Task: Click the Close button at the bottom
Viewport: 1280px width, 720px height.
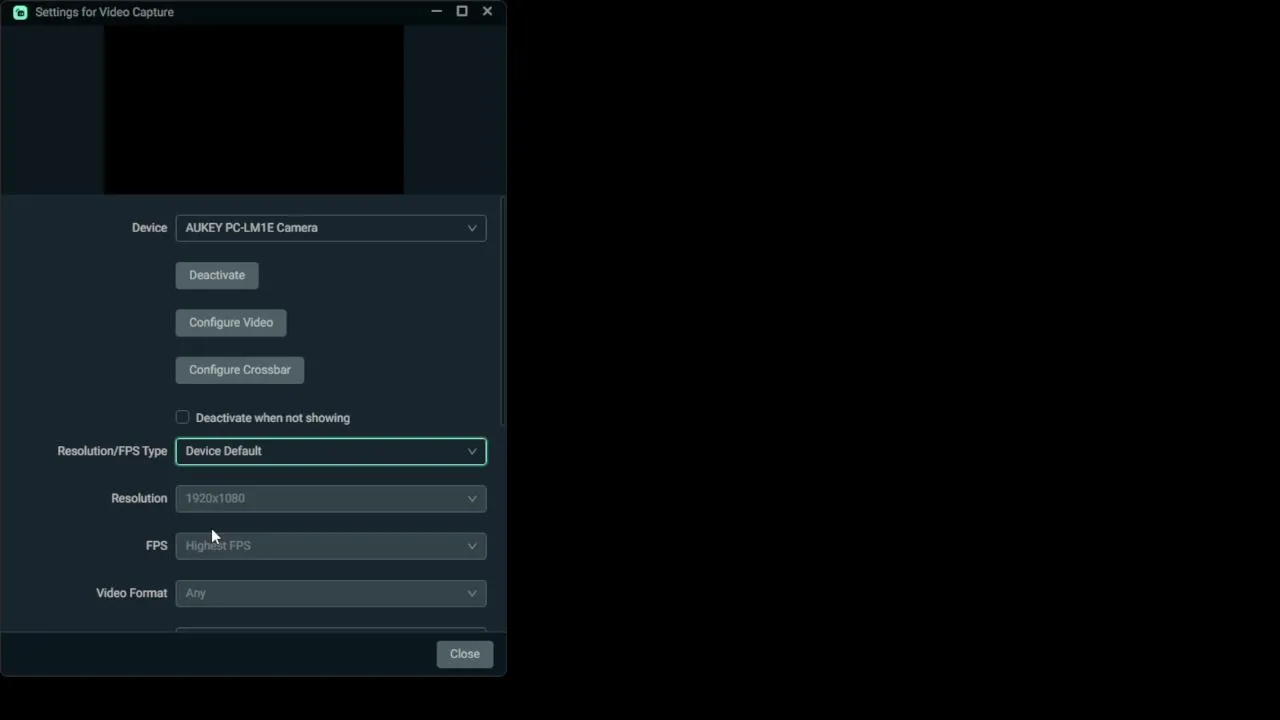Action: (465, 654)
